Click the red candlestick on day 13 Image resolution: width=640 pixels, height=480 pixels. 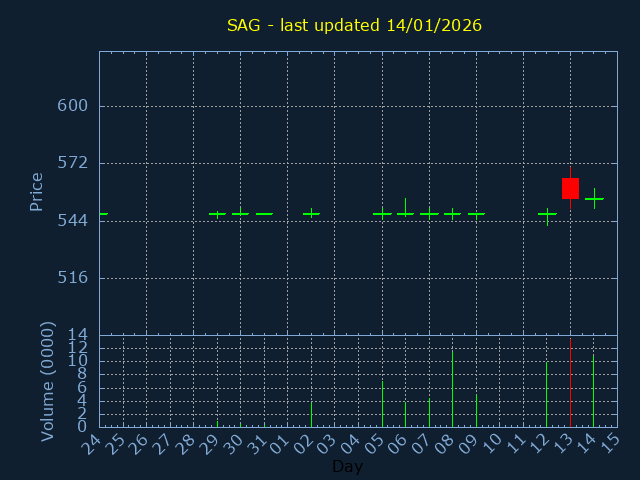click(x=570, y=188)
